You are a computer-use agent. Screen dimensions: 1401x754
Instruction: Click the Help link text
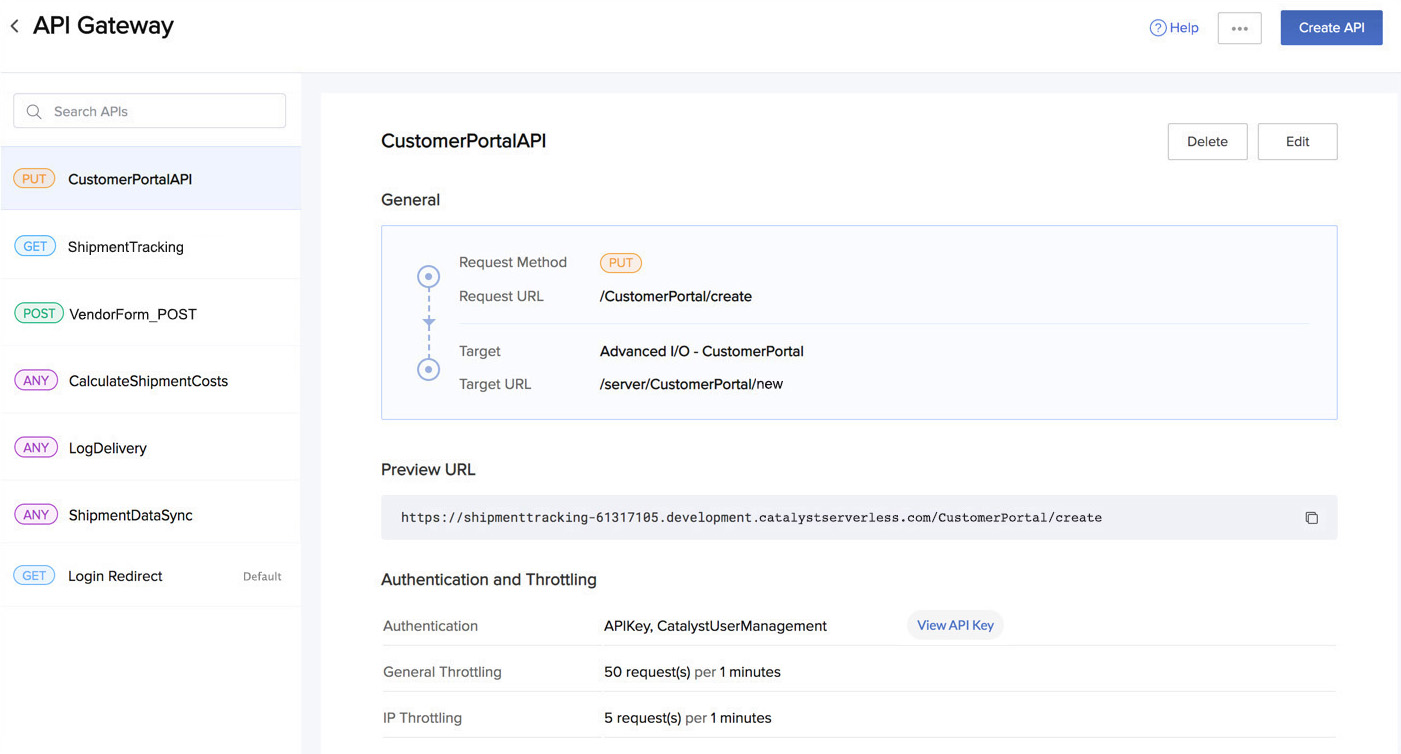click(x=1184, y=28)
